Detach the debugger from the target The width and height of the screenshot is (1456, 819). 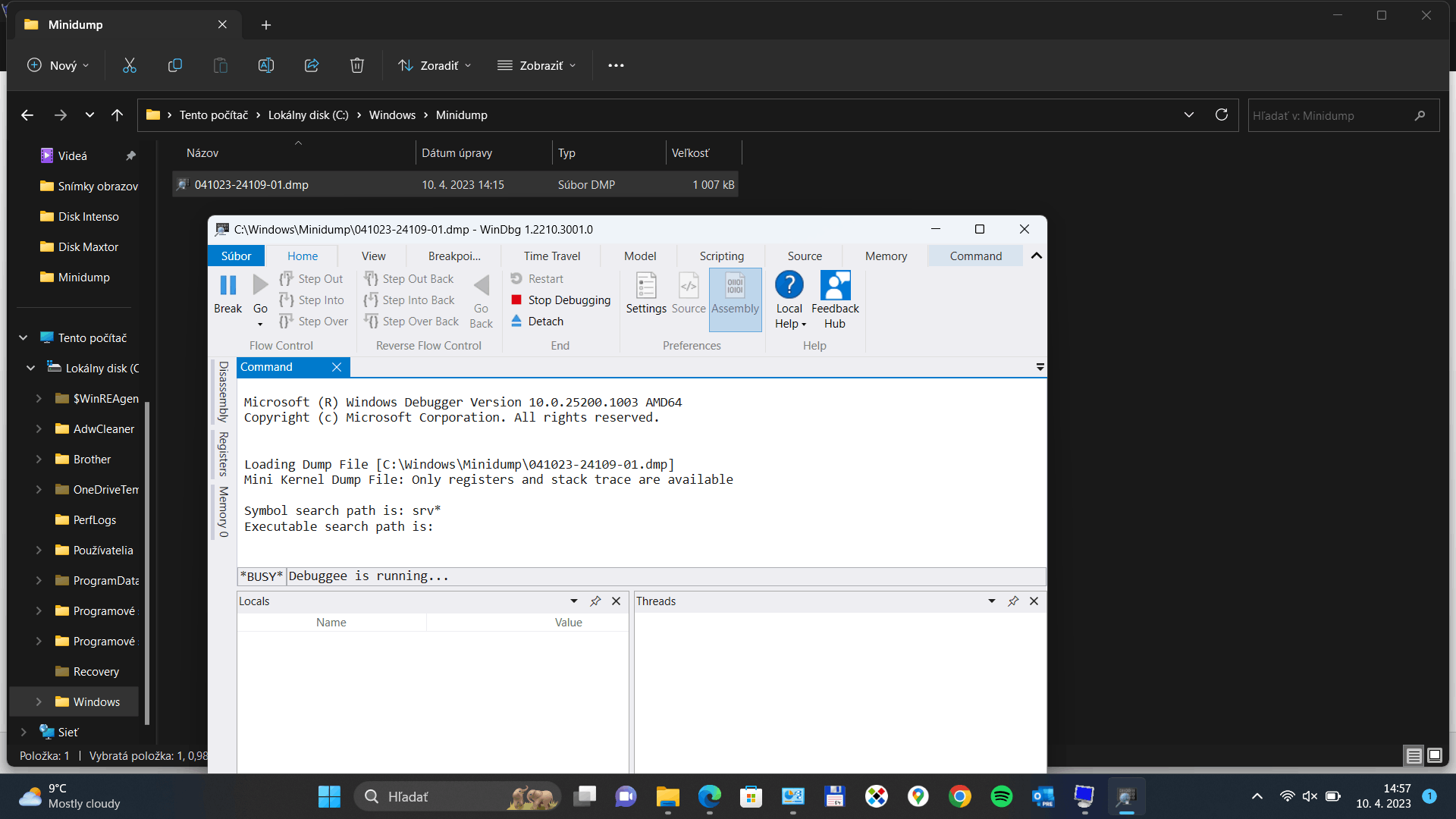[x=538, y=322]
